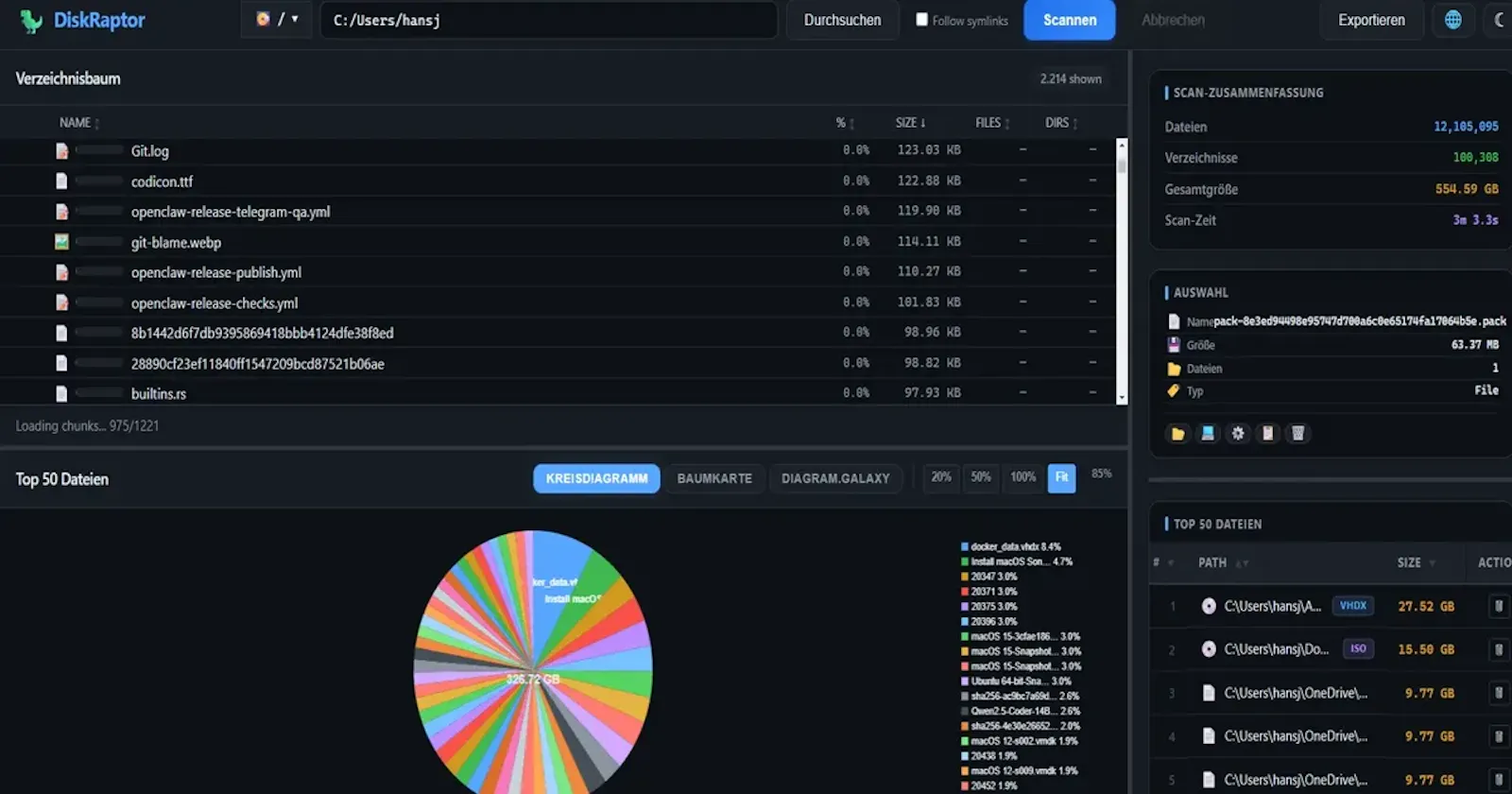The height and width of the screenshot is (794, 1512).
Task: Delete the 27.52 GB file via trash icon
Action: 1499,606
